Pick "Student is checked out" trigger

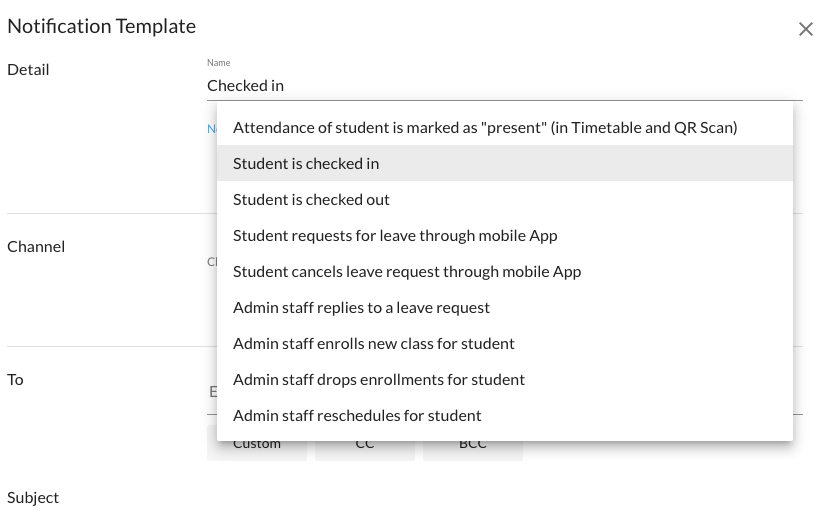[x=311, y=200]
